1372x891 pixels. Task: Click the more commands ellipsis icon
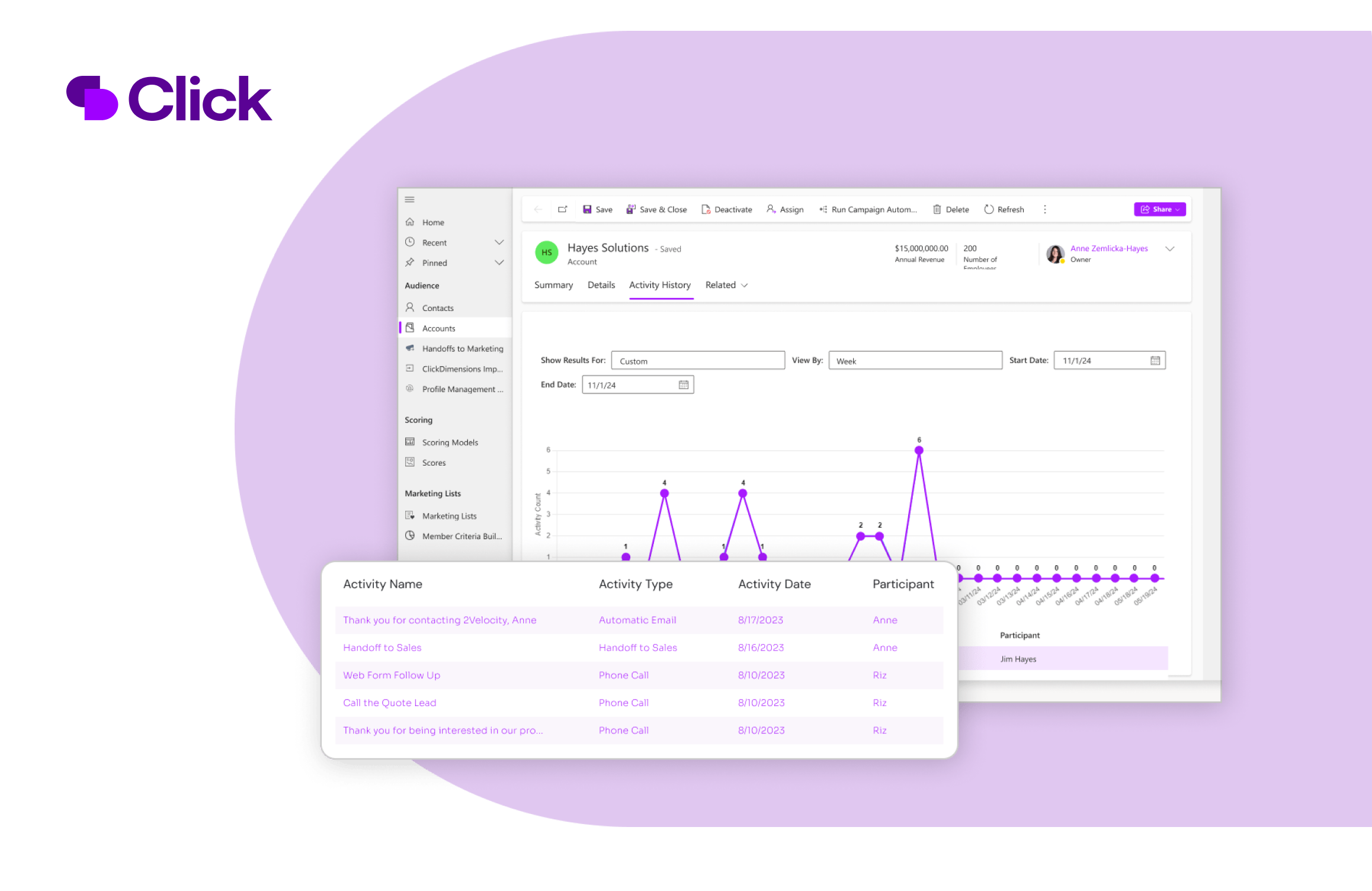tap(1044, 210)
